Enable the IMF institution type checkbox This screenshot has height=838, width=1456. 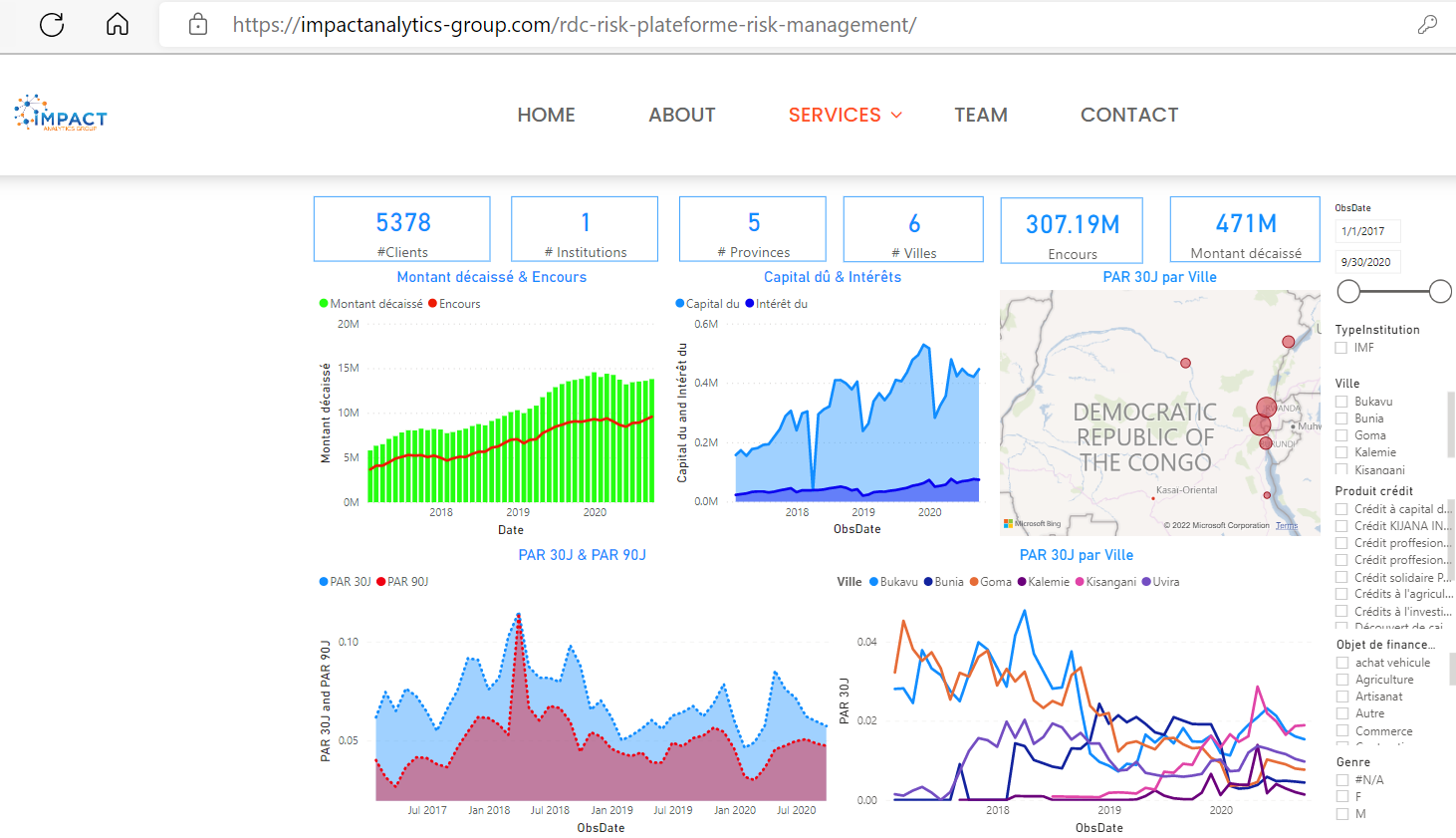(1341, 348)
